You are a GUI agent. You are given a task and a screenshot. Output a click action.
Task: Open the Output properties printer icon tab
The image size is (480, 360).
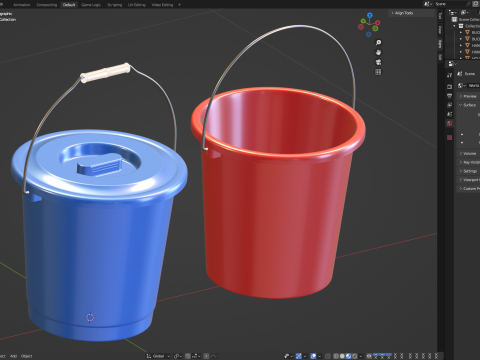(x=449, y=96)
